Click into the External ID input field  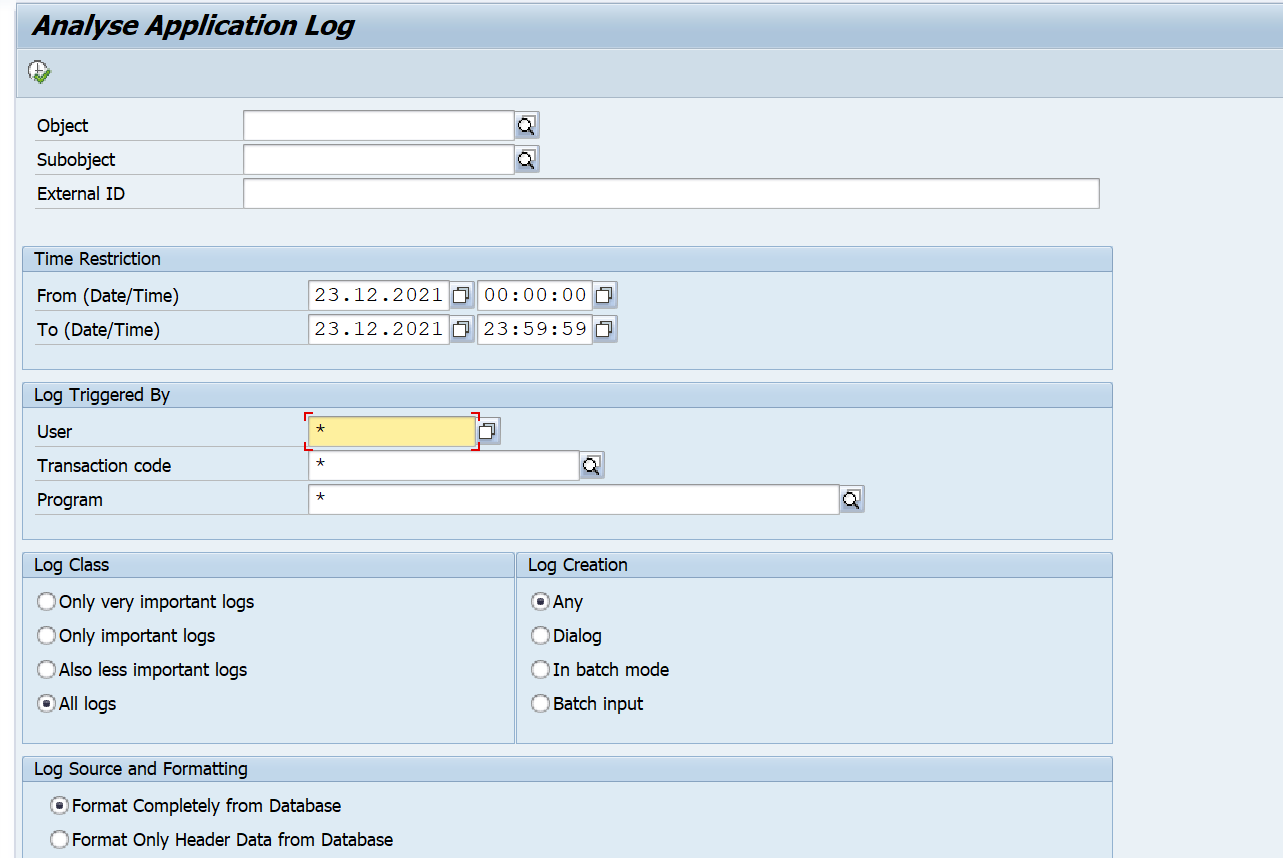click(670, 193)
